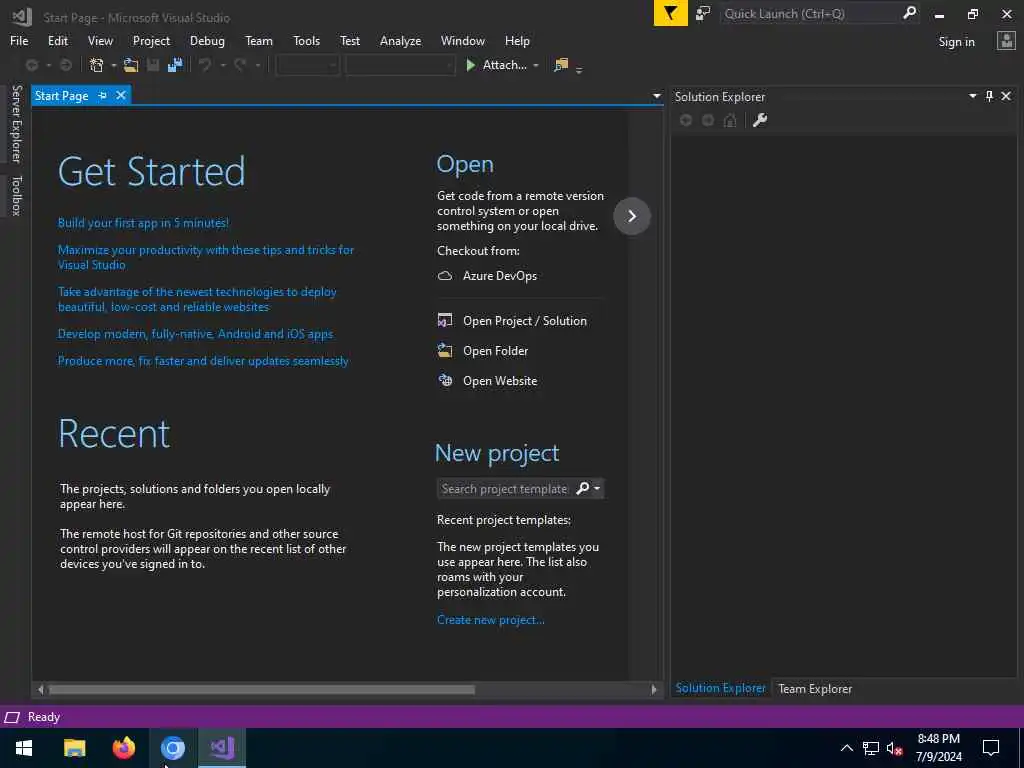1024x768 pixels.
Task: Toggle pin on the Start Page tab
Action: 103,95
